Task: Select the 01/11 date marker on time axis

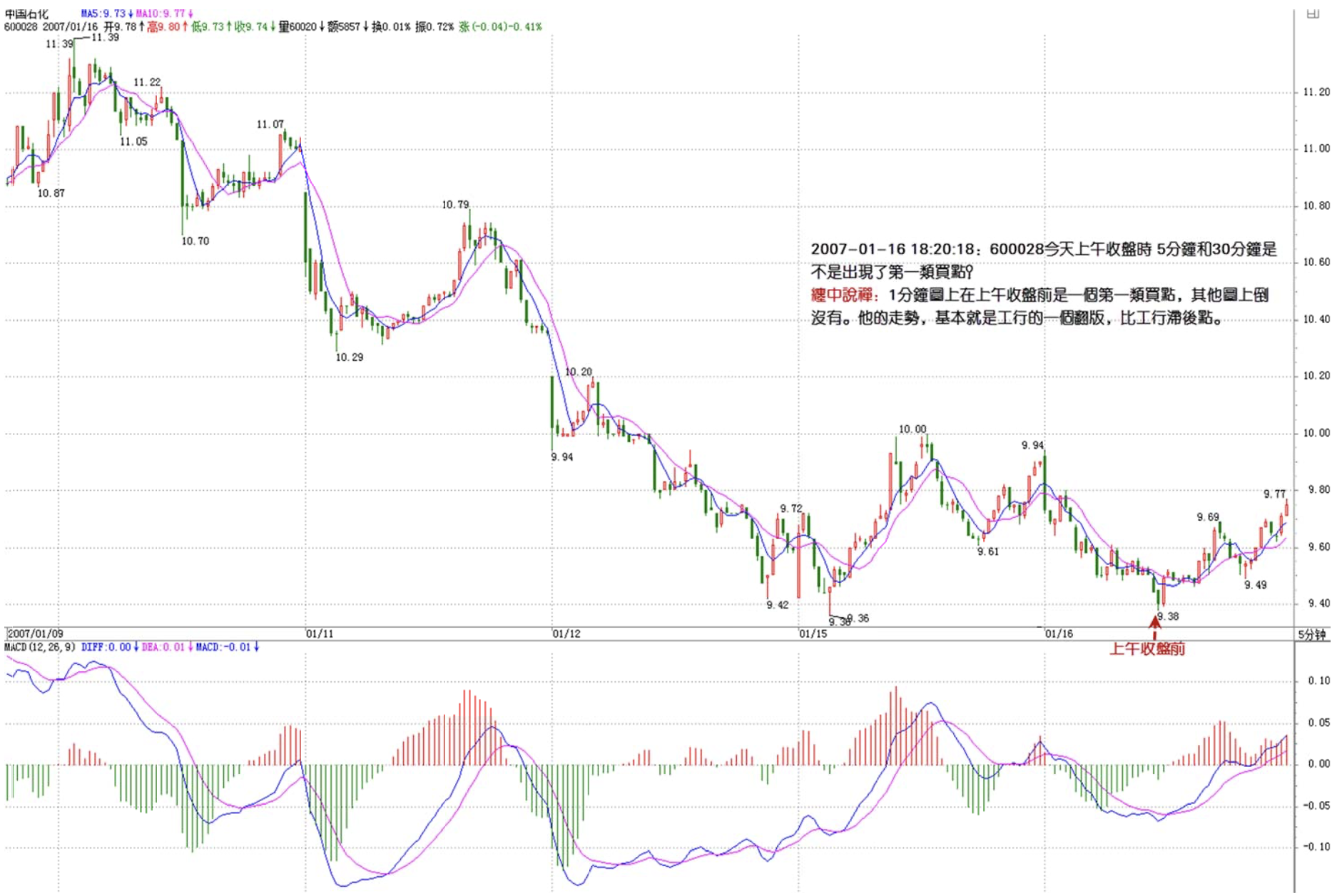Action: tap(319, 633)
